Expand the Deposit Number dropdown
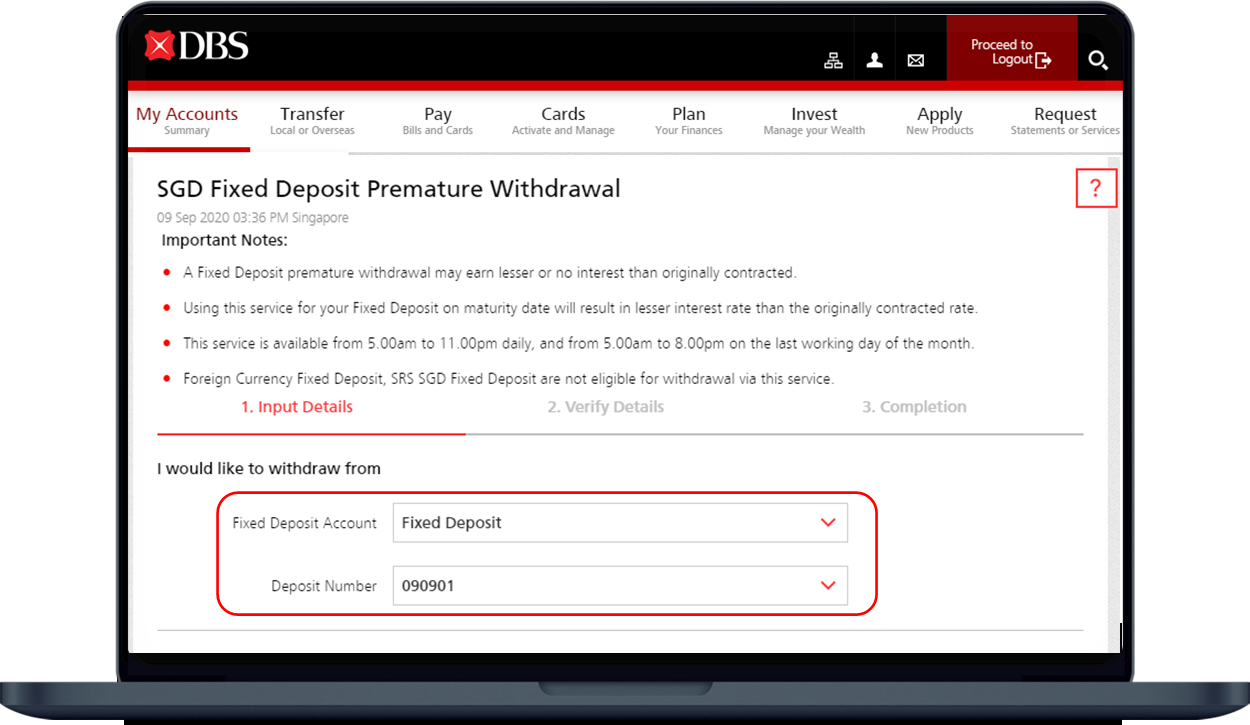 click(x=620, y=586)
